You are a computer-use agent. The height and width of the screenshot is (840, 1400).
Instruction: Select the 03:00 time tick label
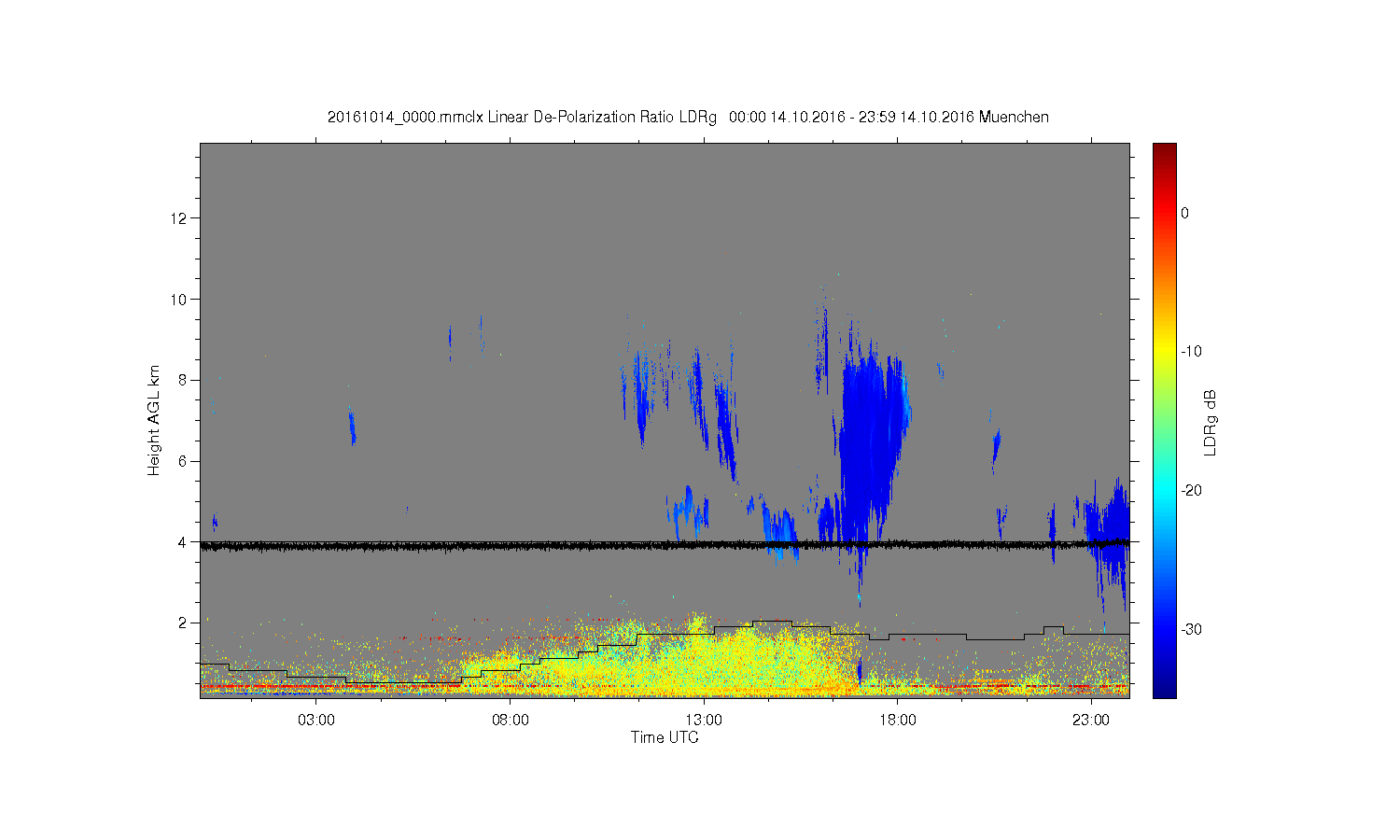[x=316, y=721]
